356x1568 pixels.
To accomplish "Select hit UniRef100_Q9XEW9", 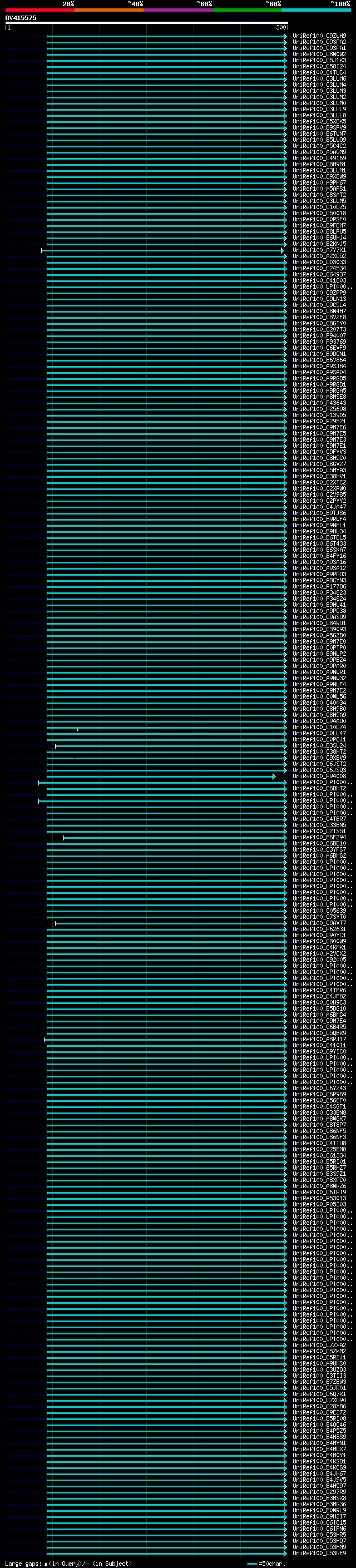I will [319, 176].
